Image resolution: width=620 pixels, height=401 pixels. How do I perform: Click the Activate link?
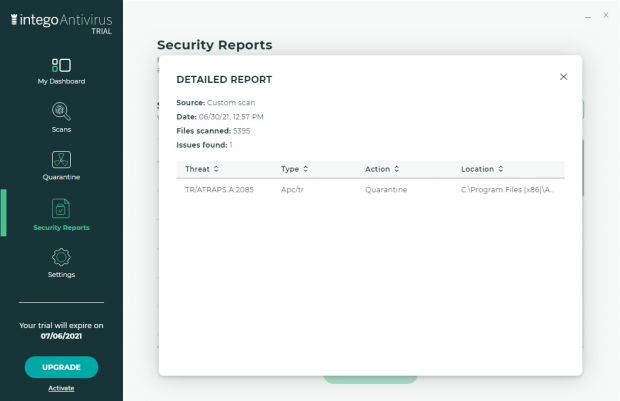point(61,388)
